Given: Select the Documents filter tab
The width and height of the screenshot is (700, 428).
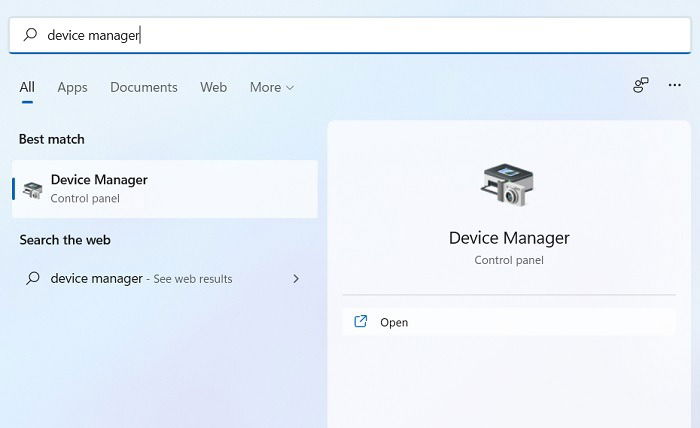Looking at the screenshot, I should (x=144, y=87).
